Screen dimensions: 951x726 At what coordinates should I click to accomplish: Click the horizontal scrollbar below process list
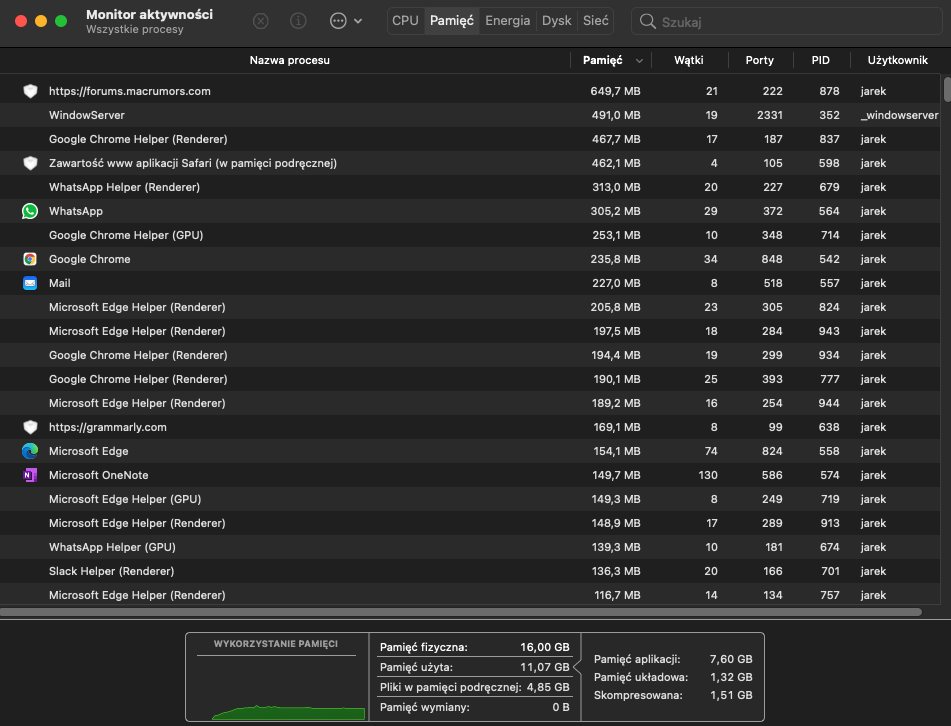460,611
